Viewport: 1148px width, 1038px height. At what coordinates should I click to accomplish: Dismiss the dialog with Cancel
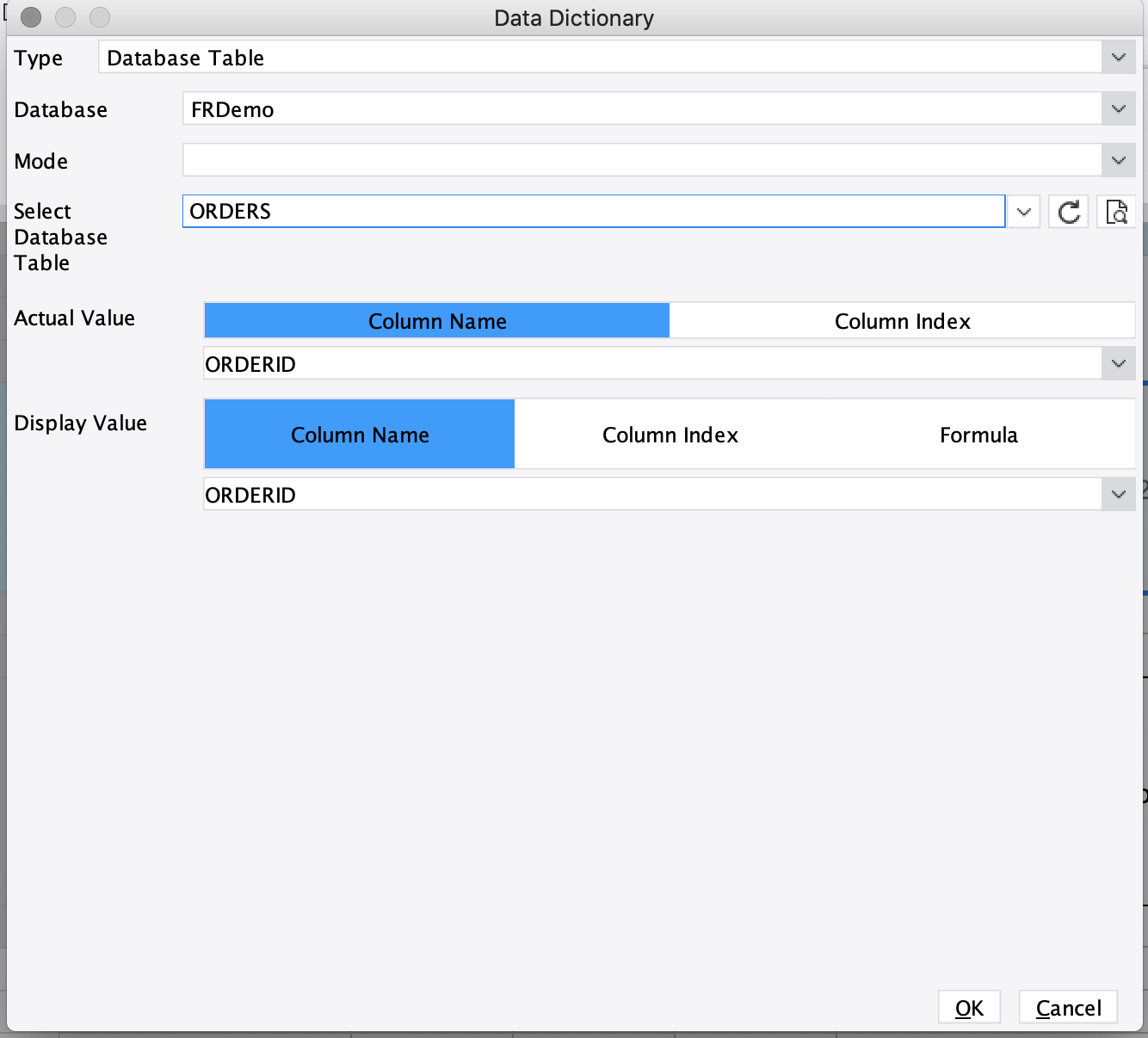[1068, 1007]
